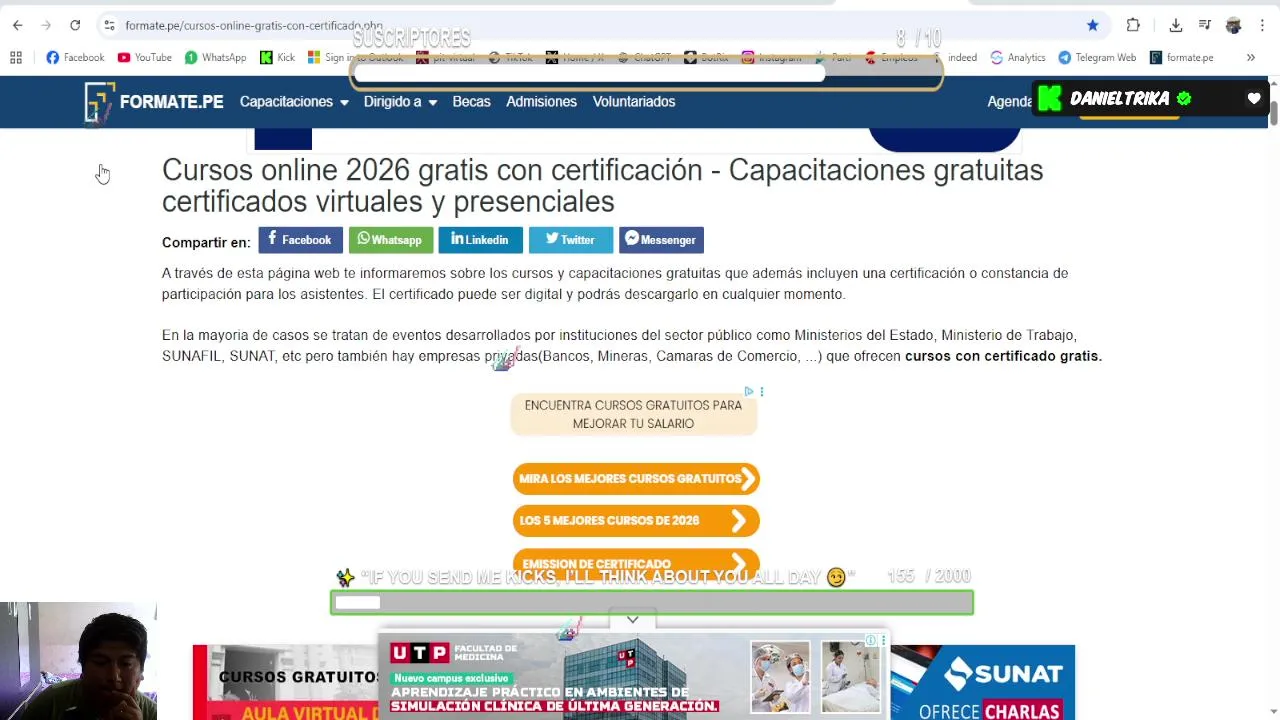Toggle the bookmark star for this page
Image resolution: width=1280 pixels, height=720 pixels.
click(1093, 25)
